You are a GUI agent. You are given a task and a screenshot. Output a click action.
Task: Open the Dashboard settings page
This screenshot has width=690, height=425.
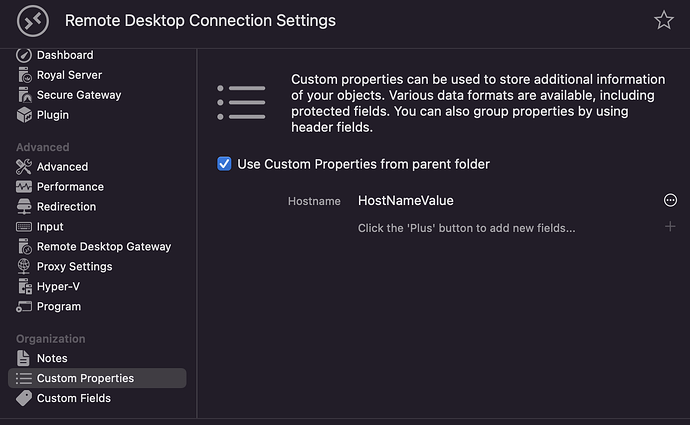point(64,55)
